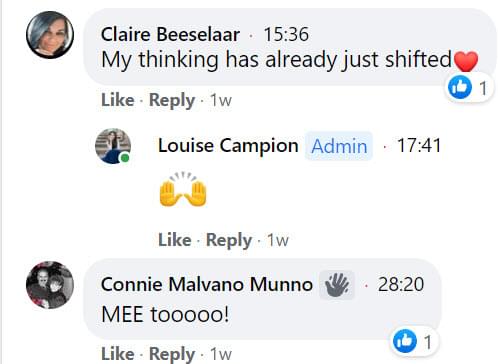
Task: Click the red heart emoji in Claire's comment
Action: [466, 61]
